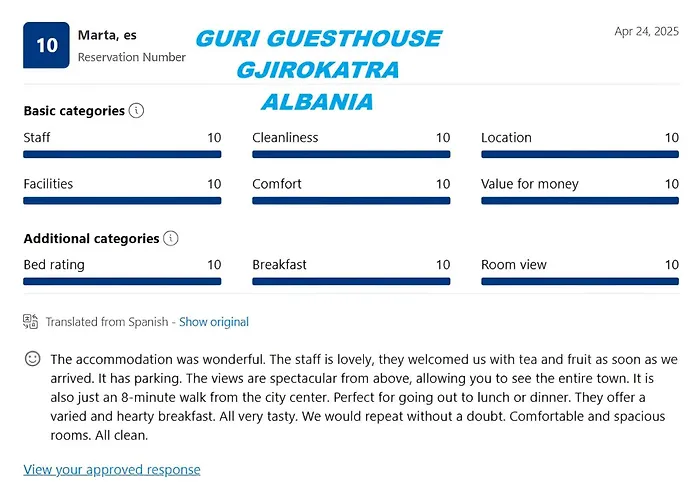This screenshot has height=500, width=700.
Task: Click the Location rating bar
Action: click(x=580, y=154)
